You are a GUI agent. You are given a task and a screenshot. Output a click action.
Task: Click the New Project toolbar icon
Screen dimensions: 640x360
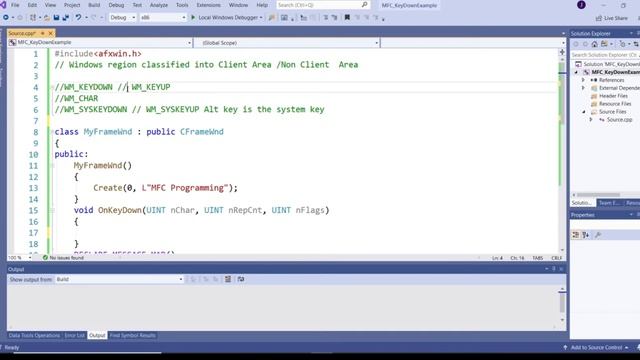pyautogui.click(x=33, y=18)
